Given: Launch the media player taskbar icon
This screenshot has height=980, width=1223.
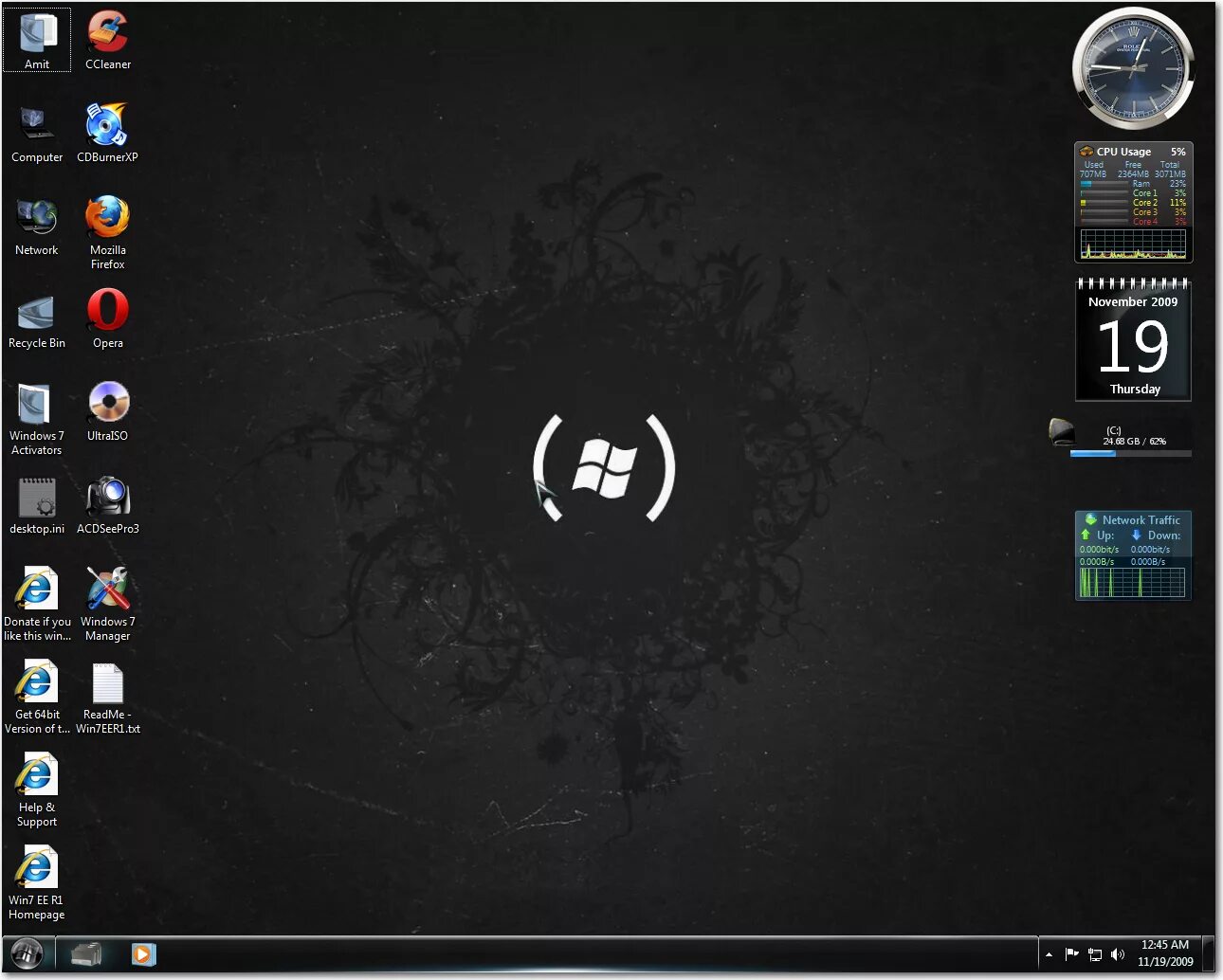Looking at the screenshot, I should coord(143,954).
